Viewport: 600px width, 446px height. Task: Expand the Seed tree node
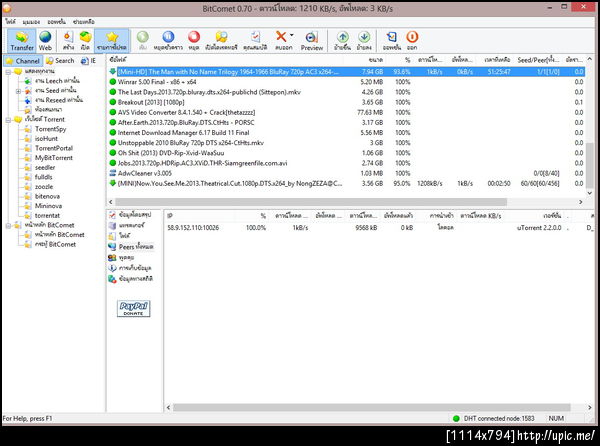[x=18, y=91]
